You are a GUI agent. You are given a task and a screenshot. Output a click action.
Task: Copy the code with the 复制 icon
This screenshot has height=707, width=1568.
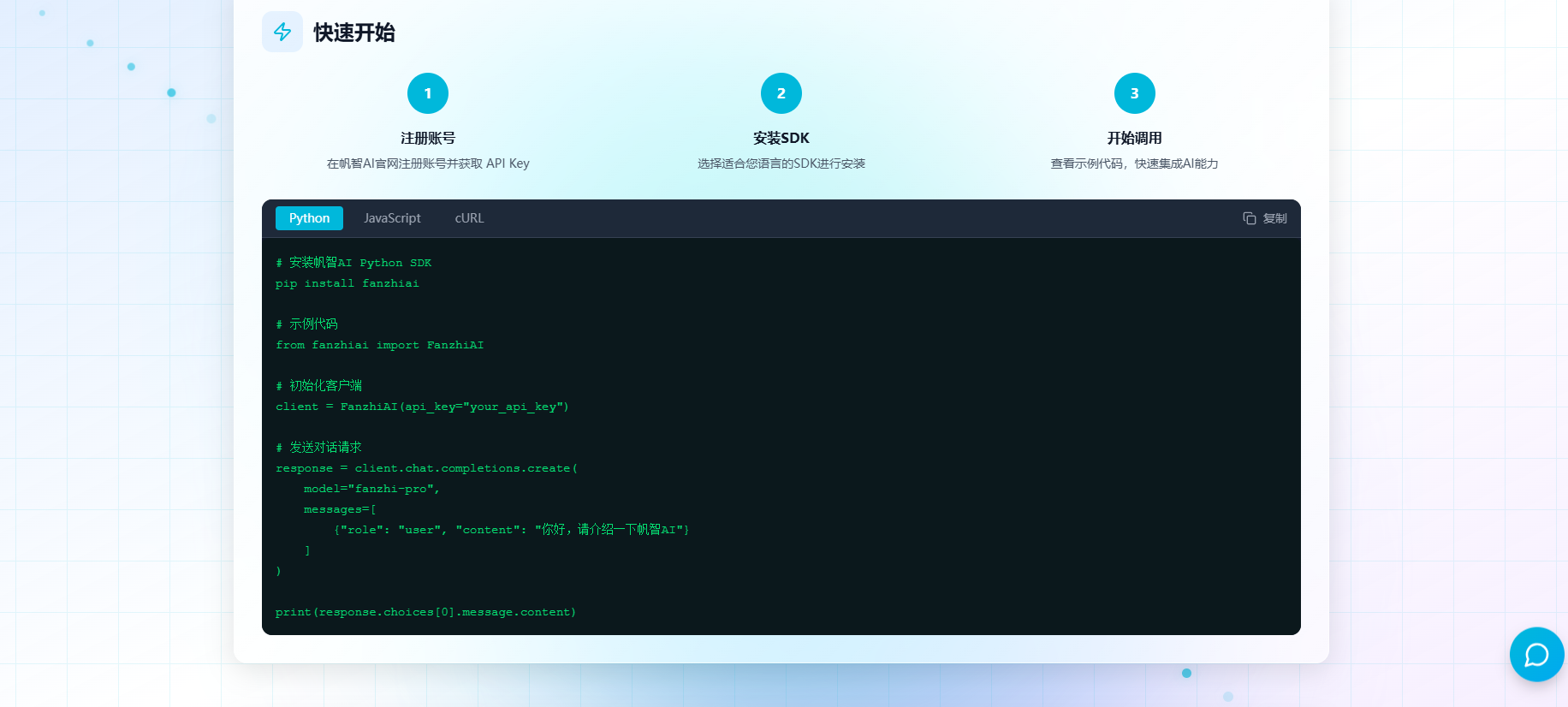1264,218
